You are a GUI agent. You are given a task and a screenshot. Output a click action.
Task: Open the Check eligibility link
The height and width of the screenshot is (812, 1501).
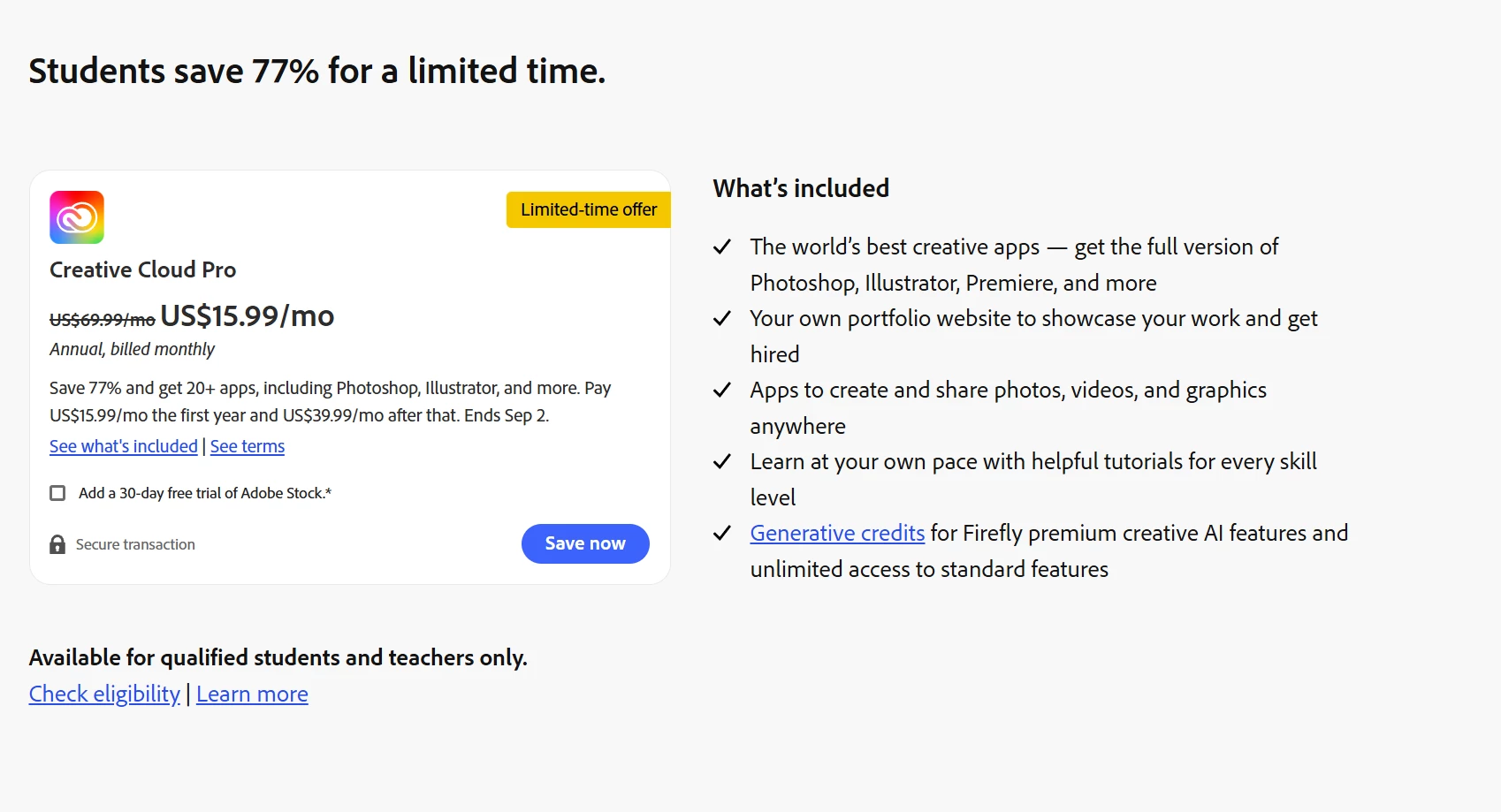pos(104,694)
